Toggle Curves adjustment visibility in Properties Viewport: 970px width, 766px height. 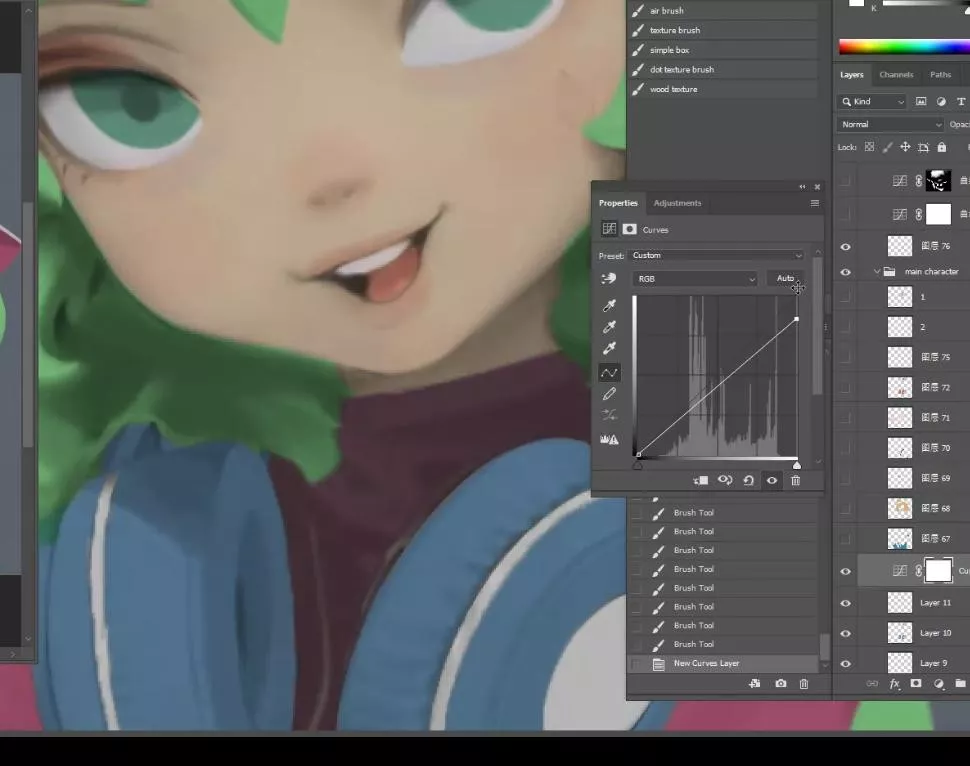point(772,481)
